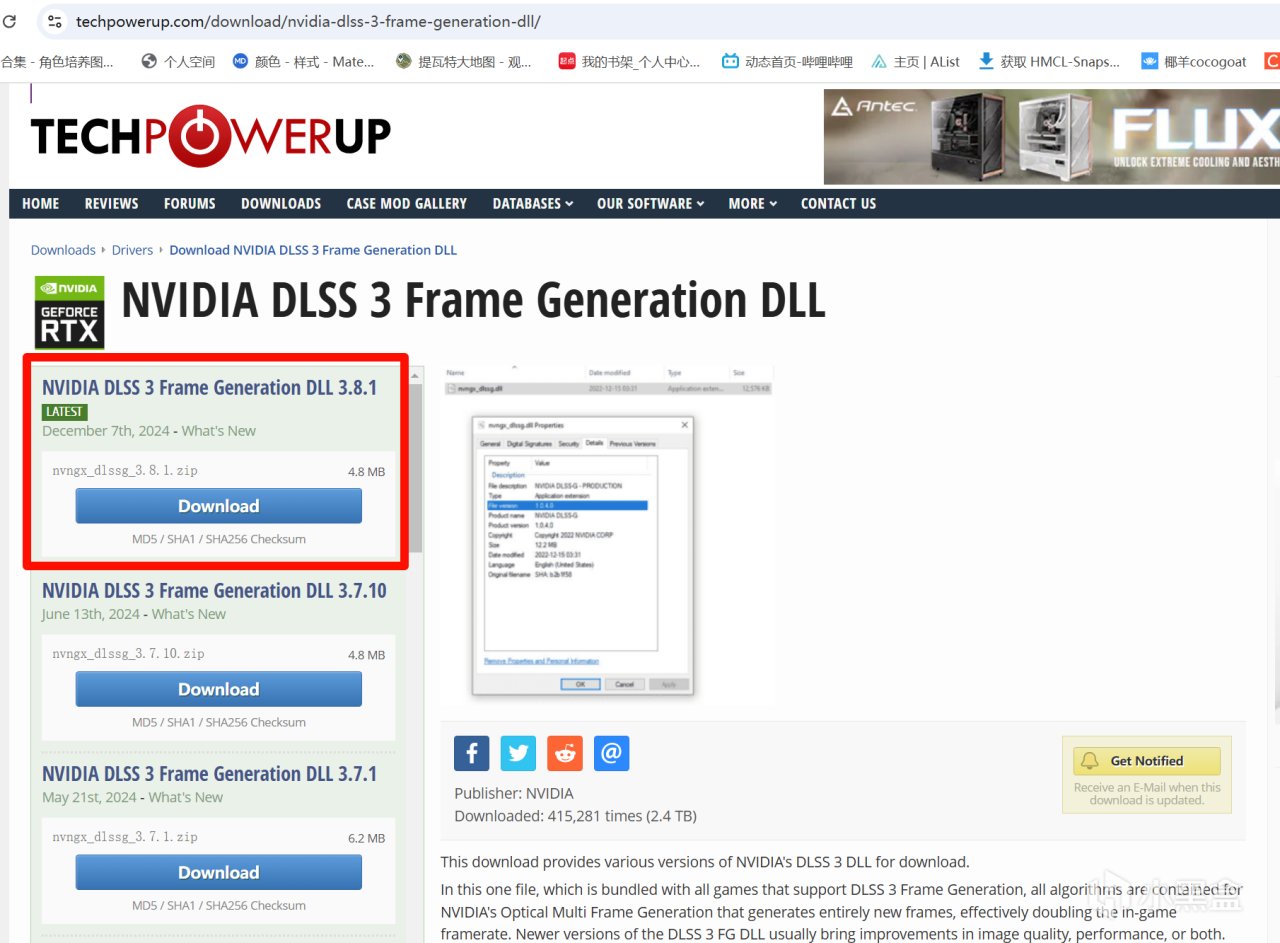Share the page on Twitter
1280x943 pixels.
pos(518,753)
